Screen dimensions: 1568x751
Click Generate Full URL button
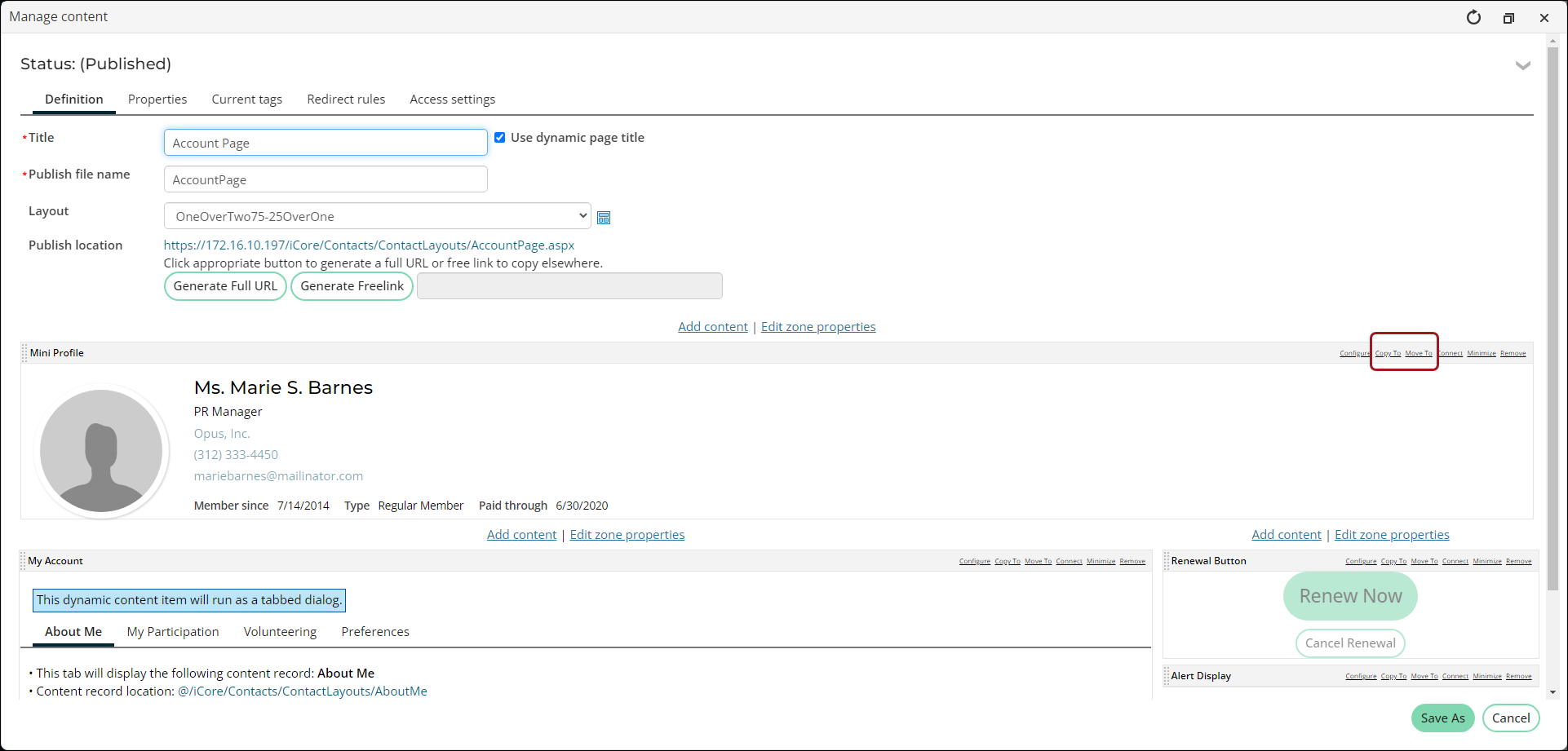[225, 286]
